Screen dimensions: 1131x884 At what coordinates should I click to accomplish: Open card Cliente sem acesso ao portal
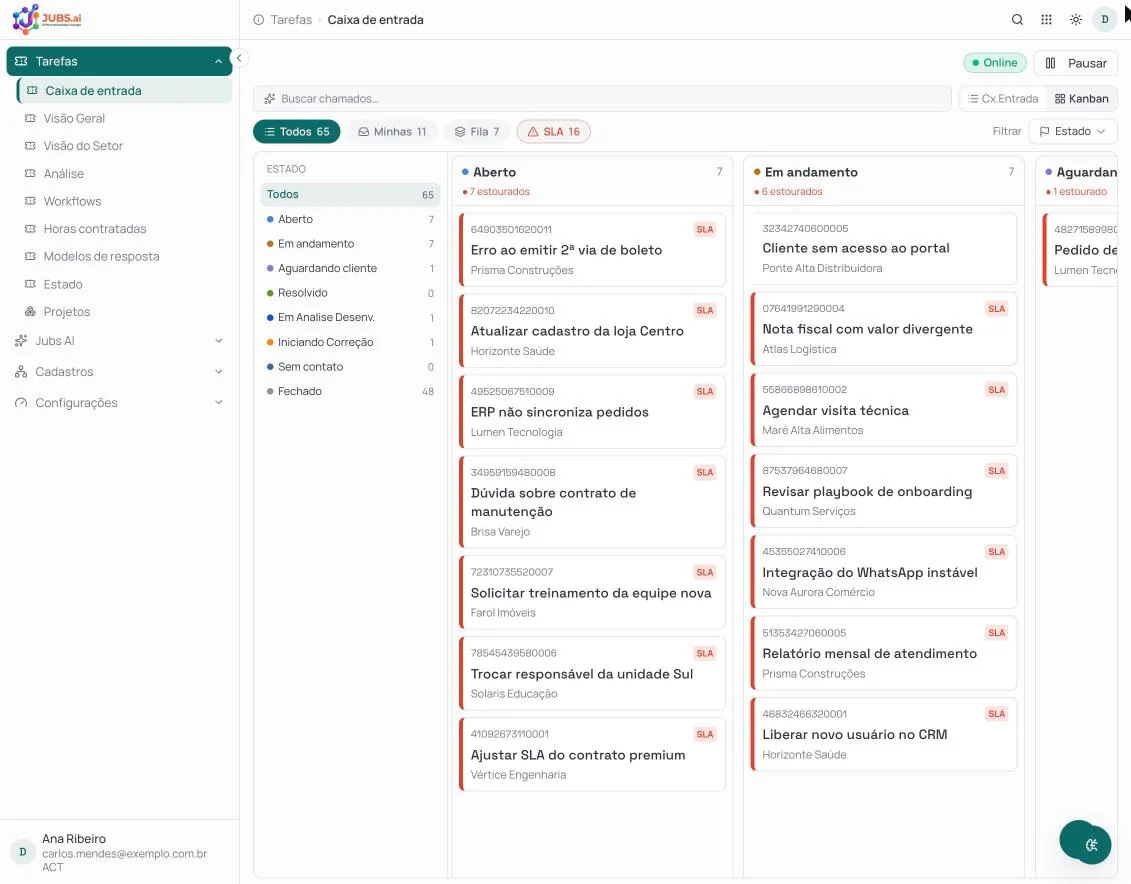884,248
